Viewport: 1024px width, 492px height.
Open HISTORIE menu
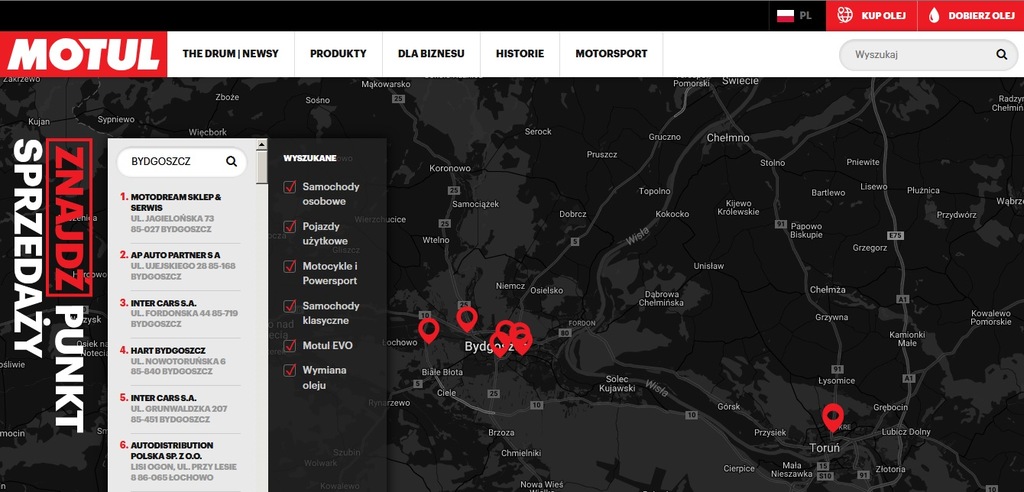(x=520, y=54)
